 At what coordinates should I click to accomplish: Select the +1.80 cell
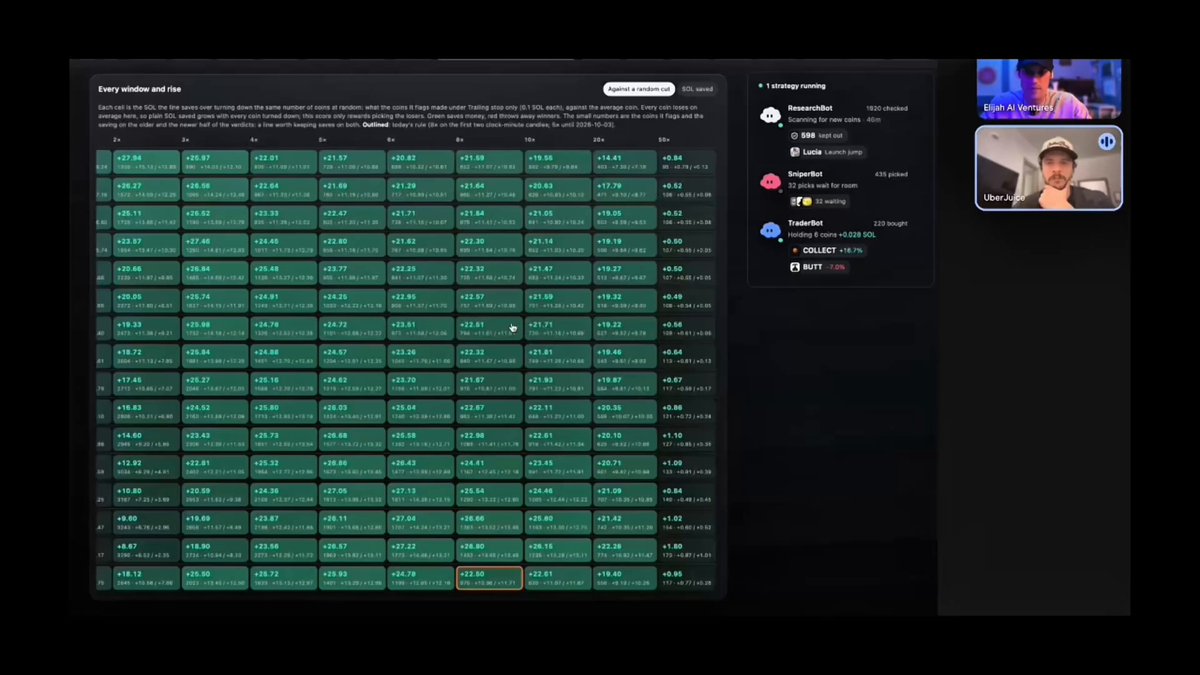687,550
